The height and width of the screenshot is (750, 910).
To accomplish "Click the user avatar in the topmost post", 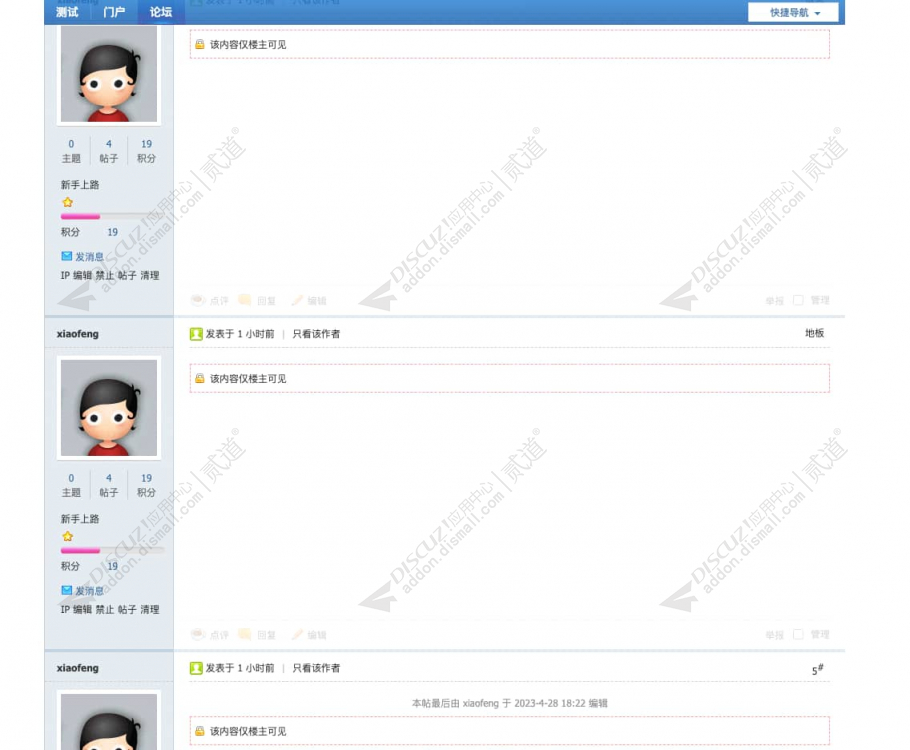I will pyautogui.click(x=109, y=74).
